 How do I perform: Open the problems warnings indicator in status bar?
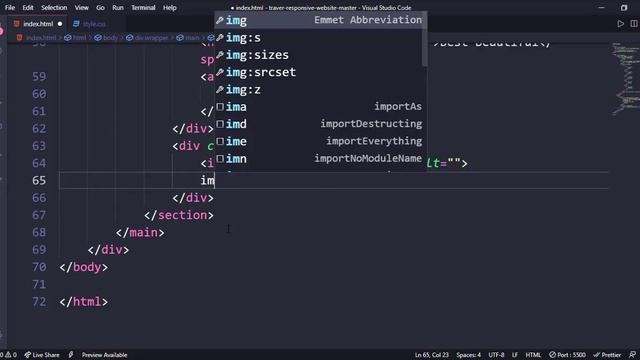pos(9,355)
